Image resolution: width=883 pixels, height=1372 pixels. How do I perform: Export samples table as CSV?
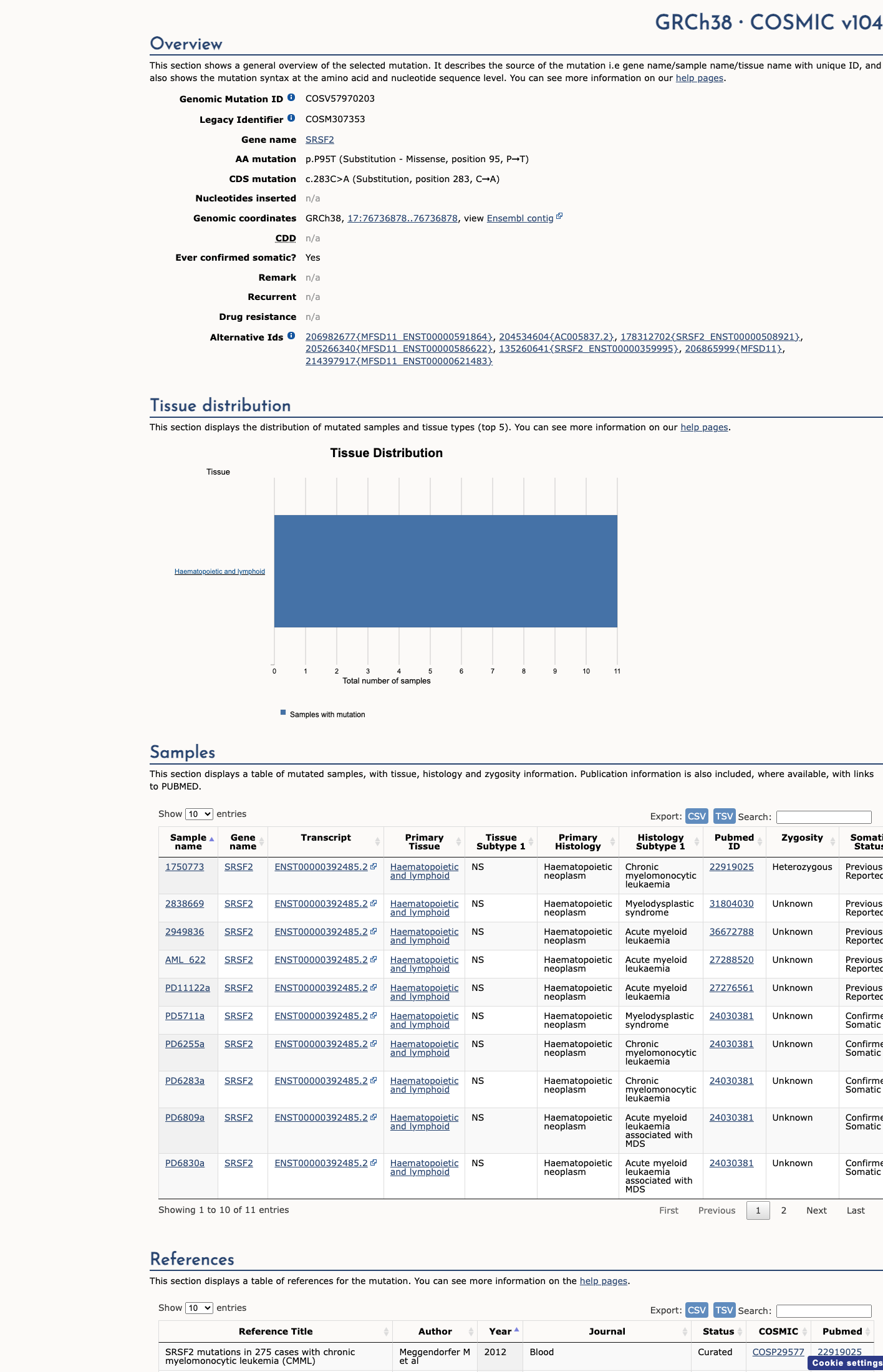pyautogui.click(x=697, y=816)
